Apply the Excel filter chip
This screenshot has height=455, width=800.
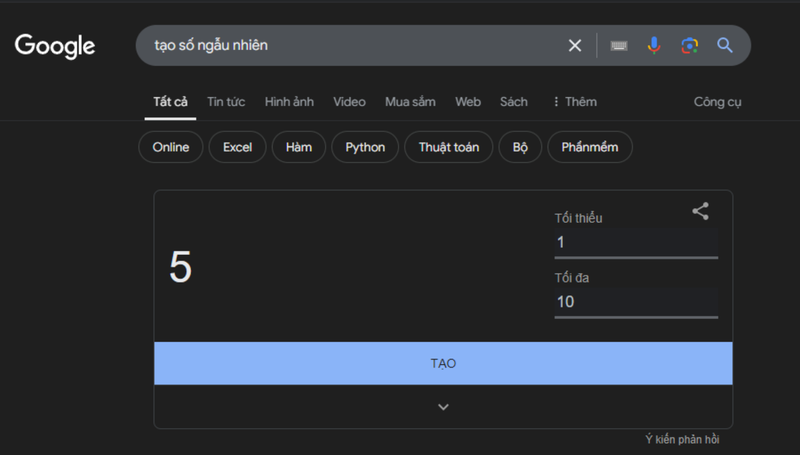click(x=238, y=147)
